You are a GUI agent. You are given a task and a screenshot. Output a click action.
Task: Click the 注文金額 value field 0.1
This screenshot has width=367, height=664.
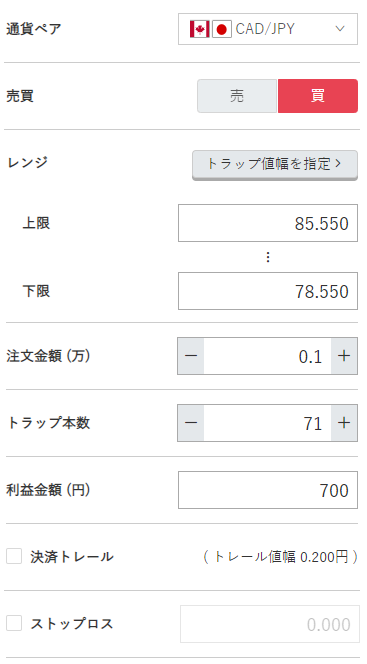tap(268, 356)
